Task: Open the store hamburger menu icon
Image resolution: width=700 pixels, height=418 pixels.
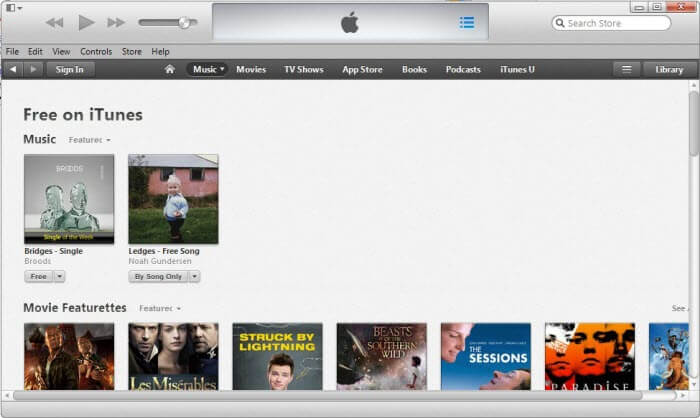Action: pyautogui.click(x=627, y=69)
